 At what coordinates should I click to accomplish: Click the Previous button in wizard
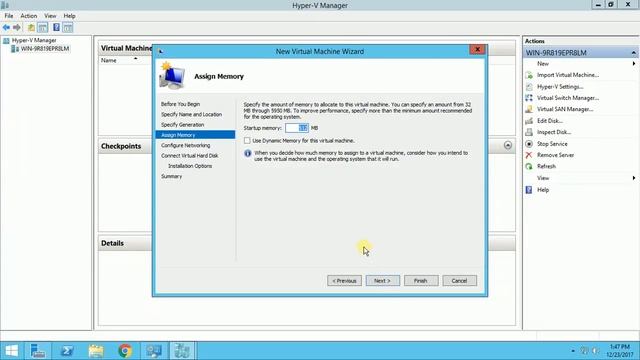pyautogui.click(x=344, y=281)
